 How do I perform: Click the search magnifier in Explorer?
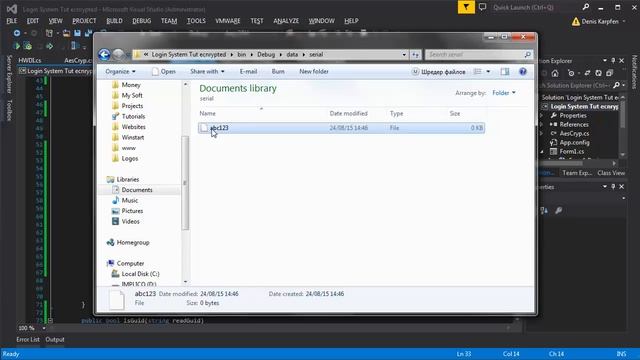527,54
